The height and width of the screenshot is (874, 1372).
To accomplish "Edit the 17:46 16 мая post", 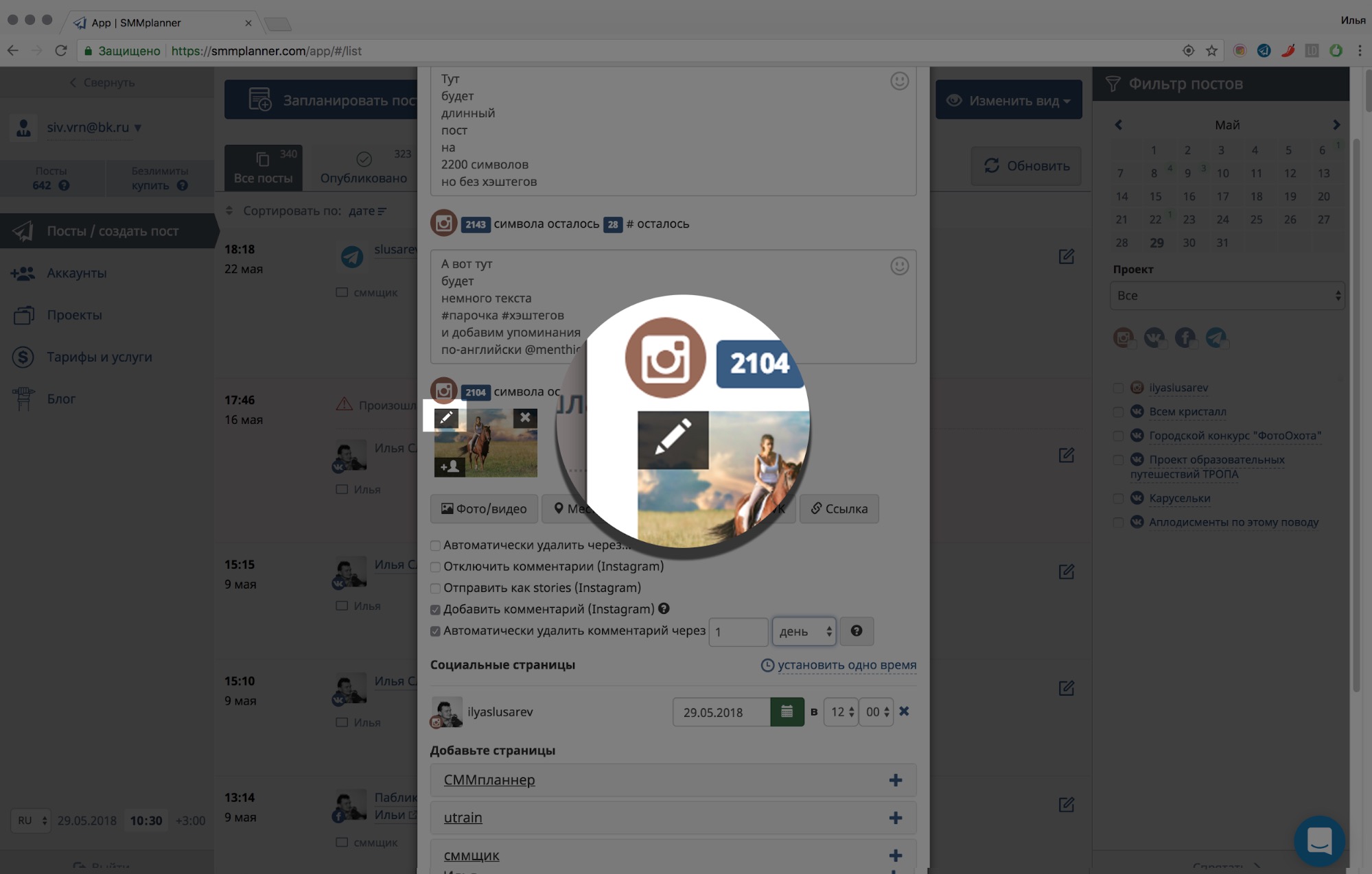I will pos(1066,455).
